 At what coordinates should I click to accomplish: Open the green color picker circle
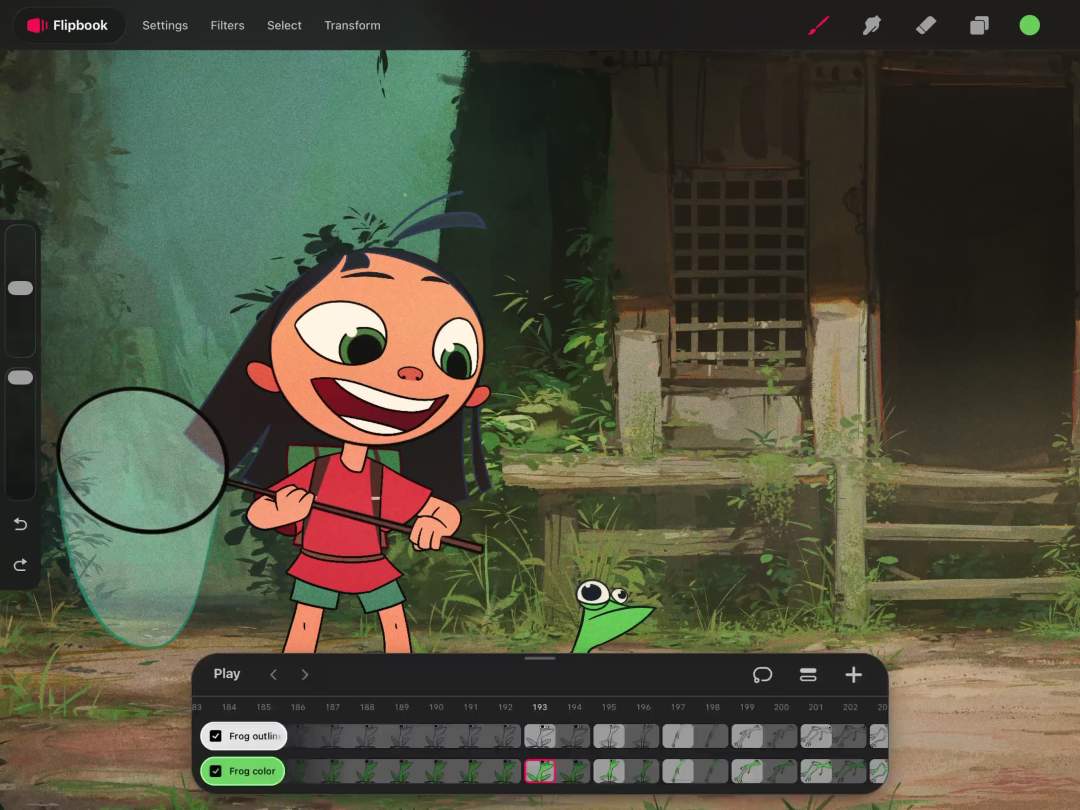tap(1029, 25)
